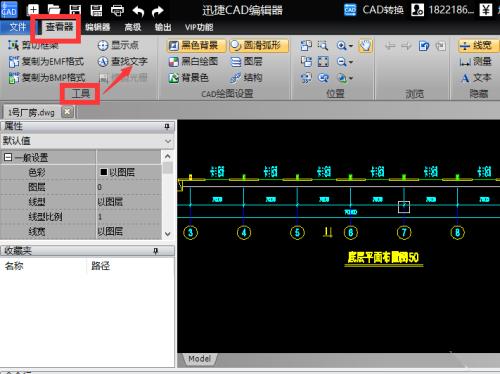Open the 图层 layers tool
Screen dimensions: 500x374
246,61
